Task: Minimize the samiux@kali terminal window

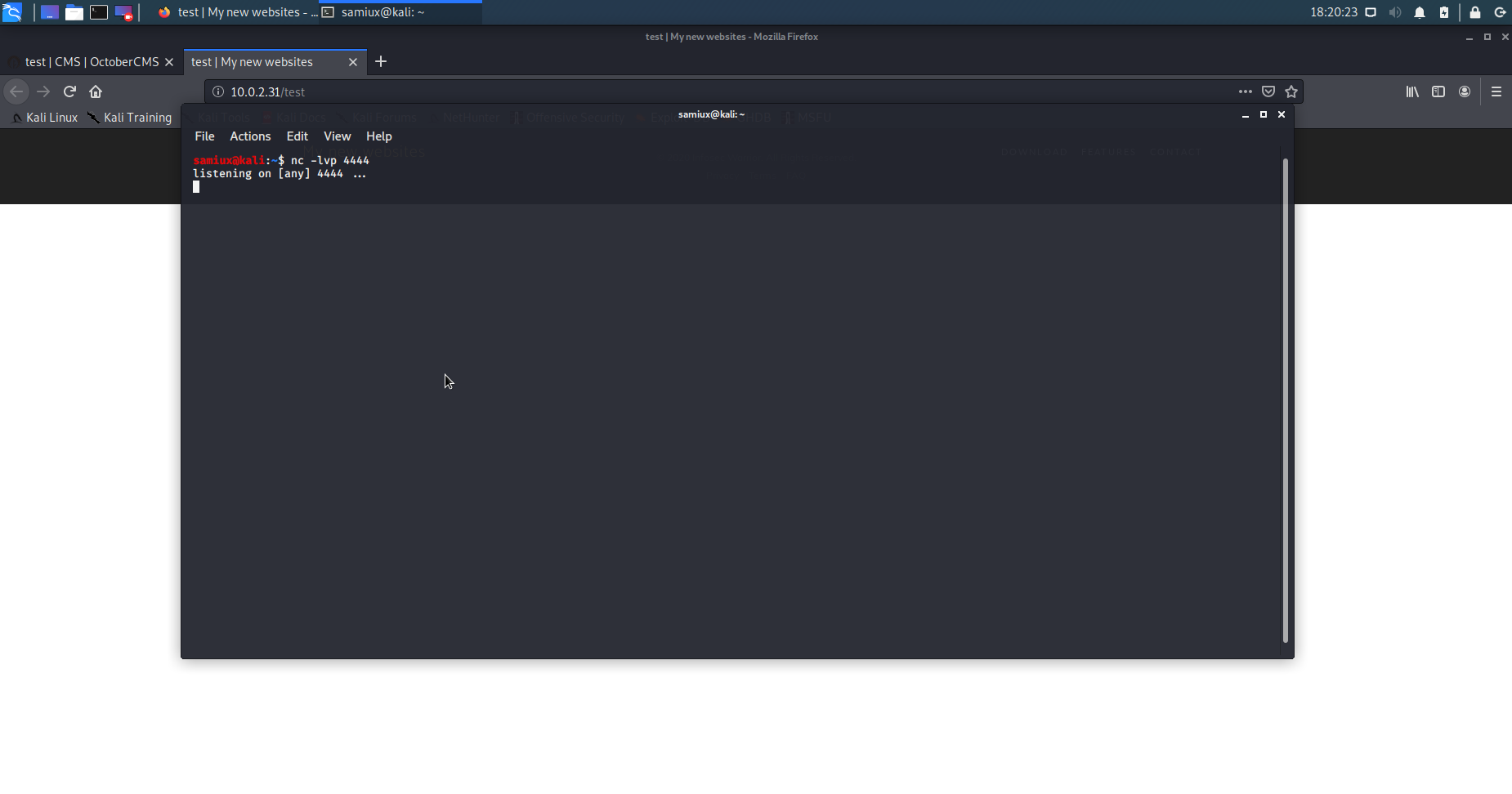Action: 1246,115
